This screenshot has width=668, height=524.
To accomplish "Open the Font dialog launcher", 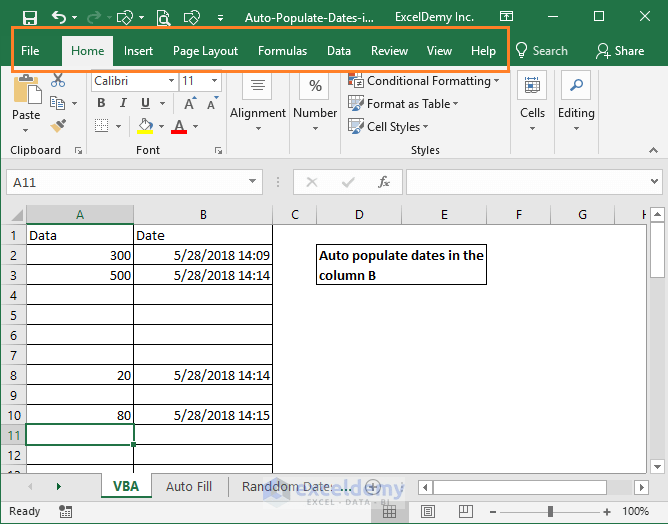I will (218, 150).
